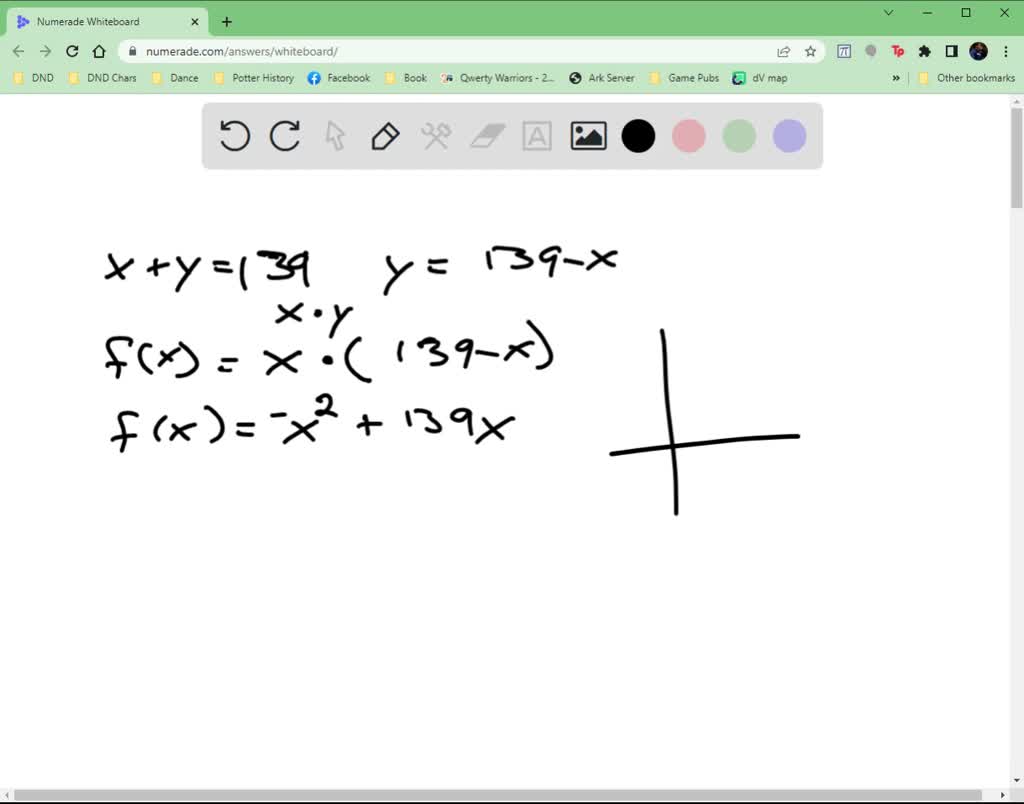1024x804 pixels.
Task: Open the Chrome customization menu
Action: coord(1004,51)
